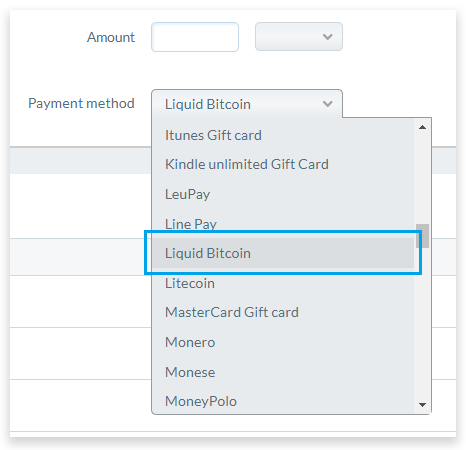Open the currency dropdown next to Amount

pyautogui.click(x=299, y=37)
